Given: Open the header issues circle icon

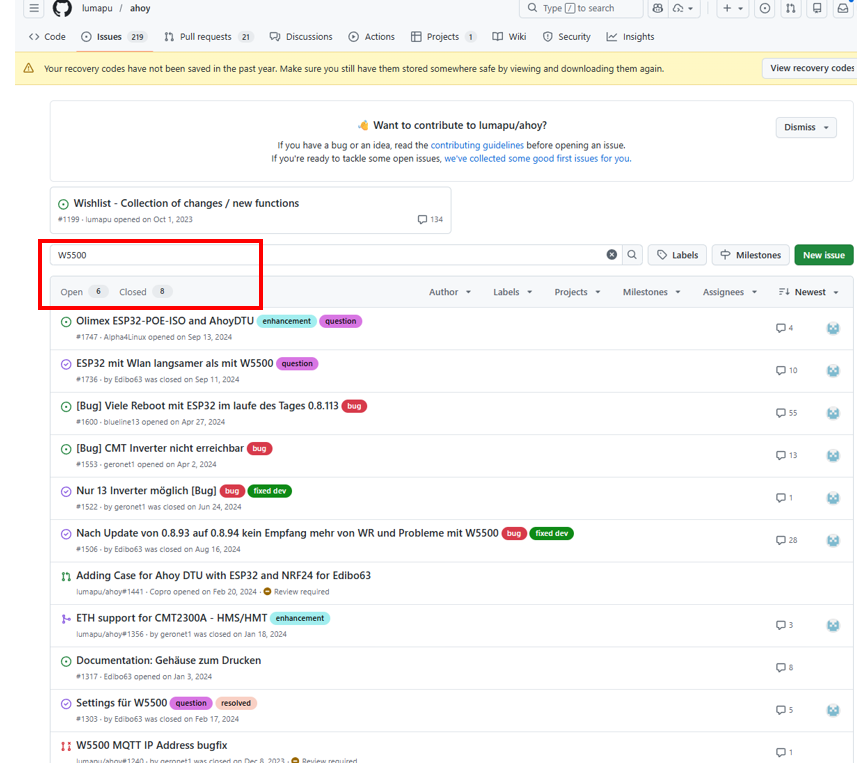Looking at the screenshot, I should click(x=765, y=8).
